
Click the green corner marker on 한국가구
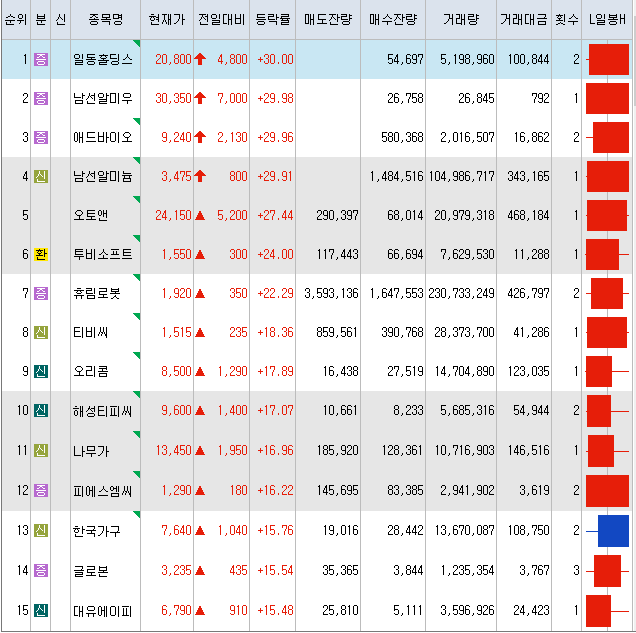point(137,515)
